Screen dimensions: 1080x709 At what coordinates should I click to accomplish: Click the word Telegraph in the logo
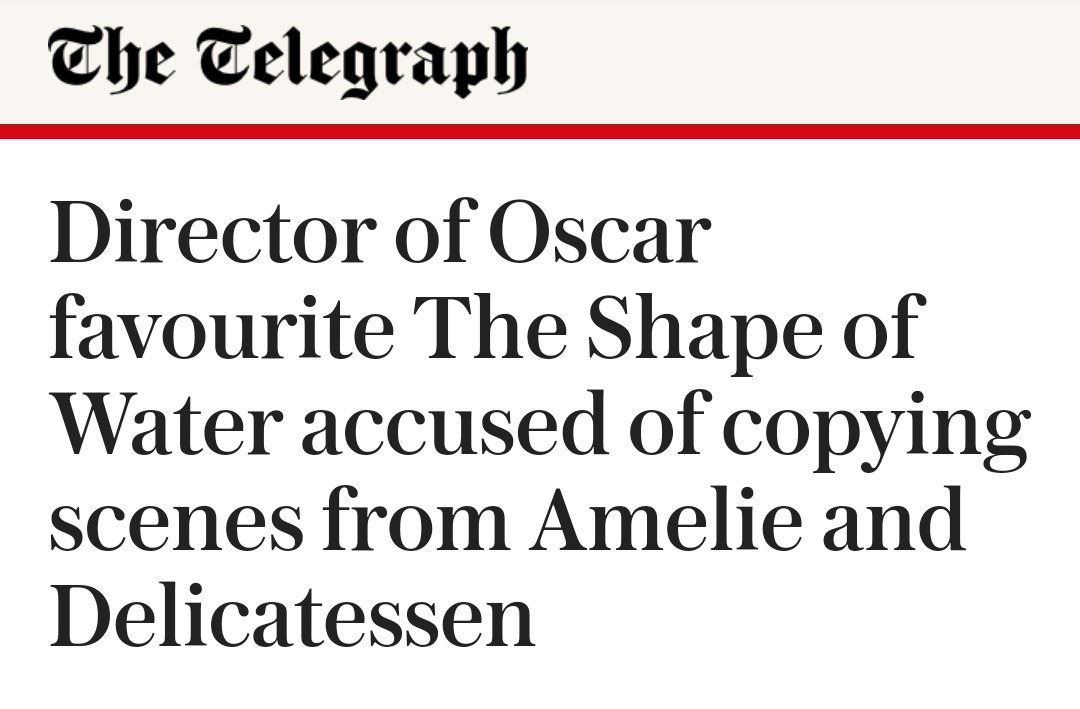(x=363, y=61)
